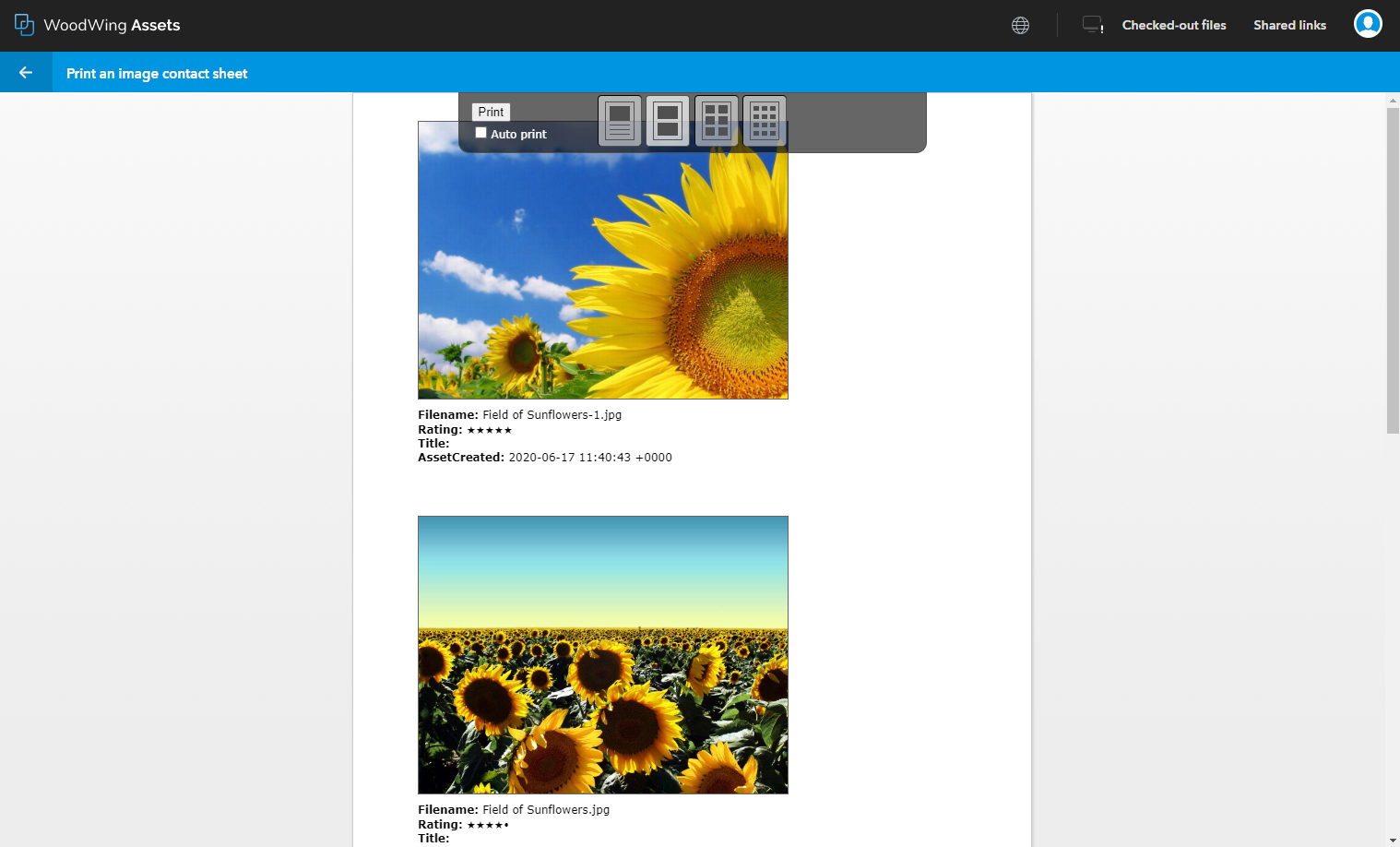Viewport: 1400px width, 847px height.
Task: Select the single image with details layout
Action: coord(620,121)
